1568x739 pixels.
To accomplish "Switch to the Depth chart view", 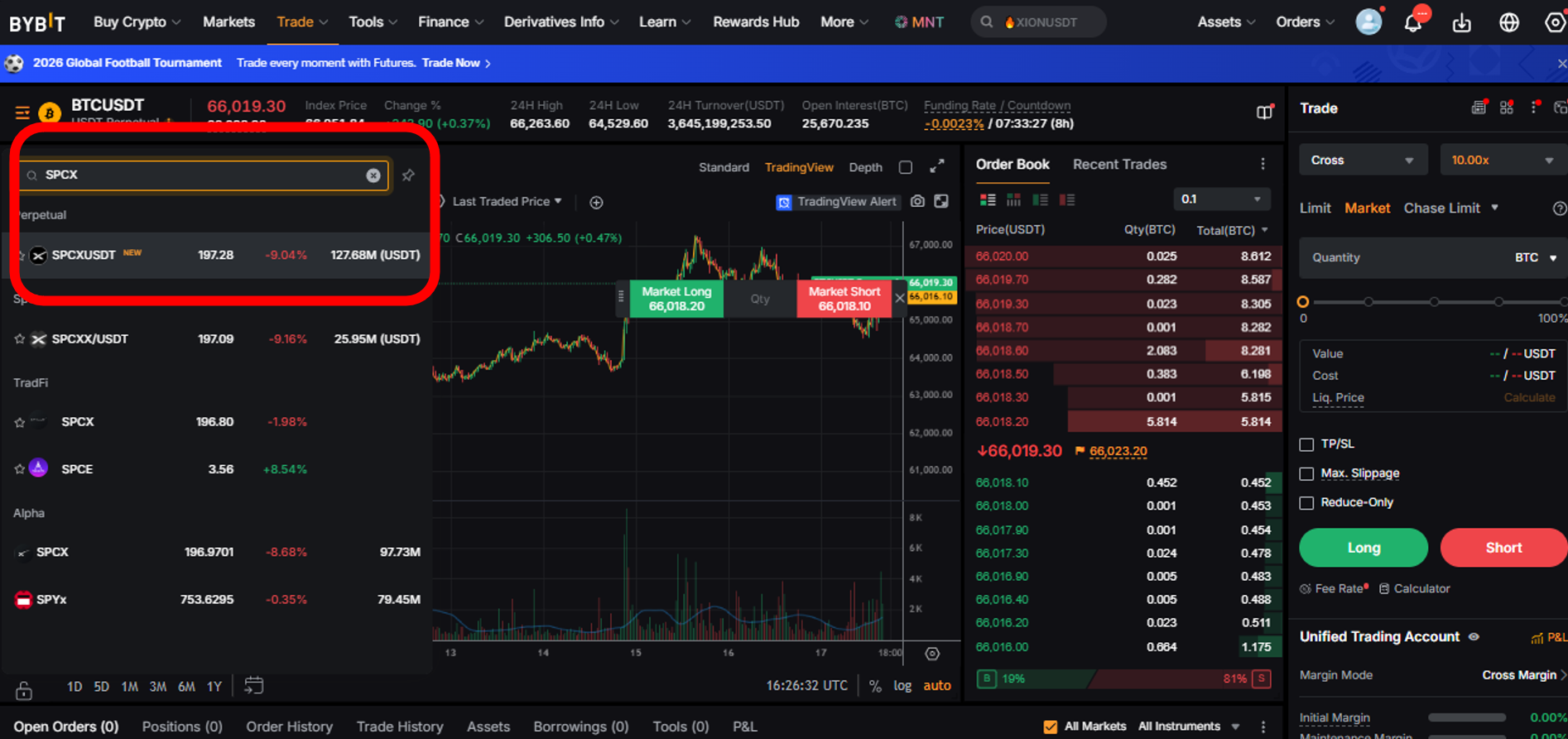I will tap(865, 167).
